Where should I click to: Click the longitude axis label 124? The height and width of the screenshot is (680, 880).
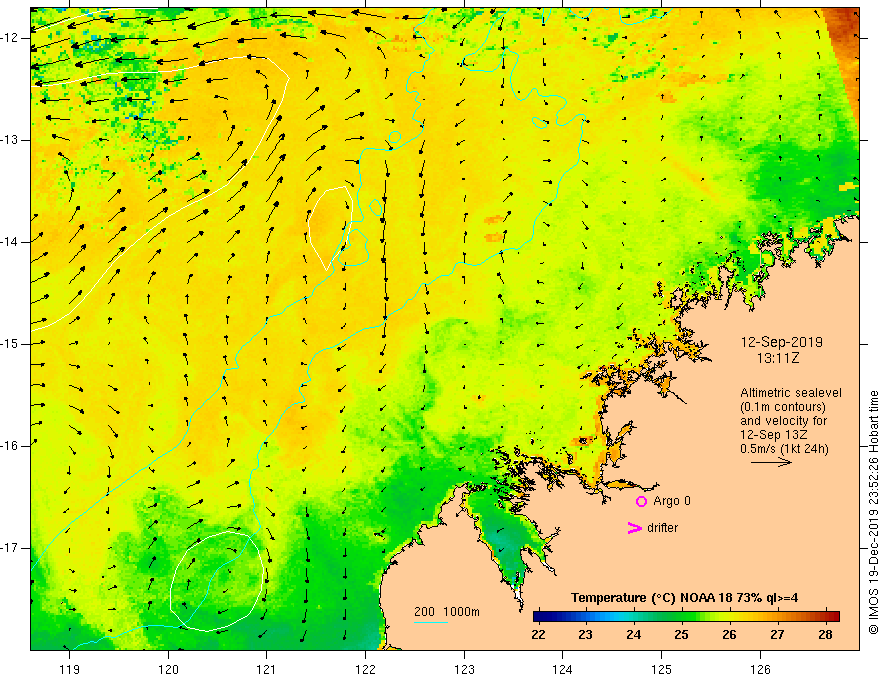tap(563, 669)
